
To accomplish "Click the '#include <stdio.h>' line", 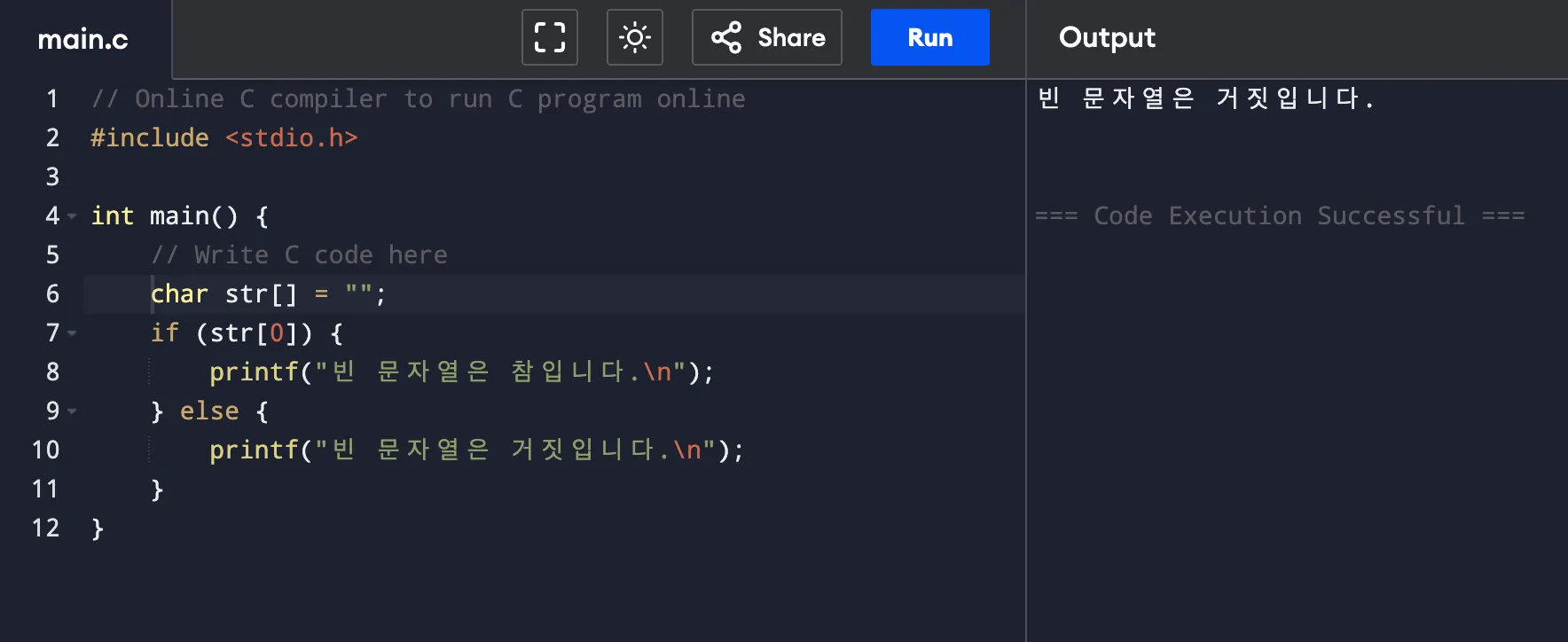I will (224, 137).
